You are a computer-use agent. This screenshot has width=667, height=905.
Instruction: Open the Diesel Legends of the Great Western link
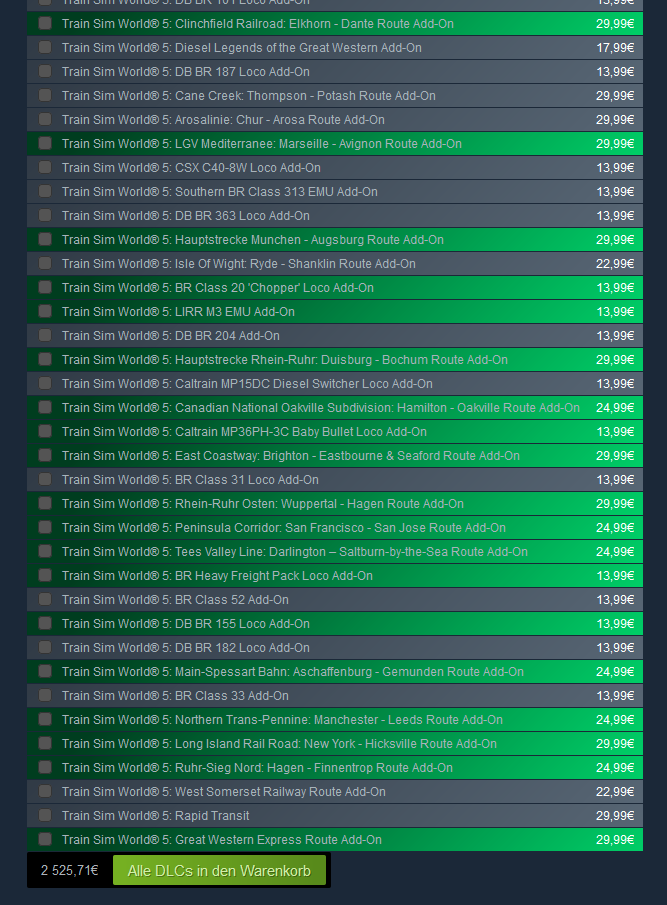point(241,48)
